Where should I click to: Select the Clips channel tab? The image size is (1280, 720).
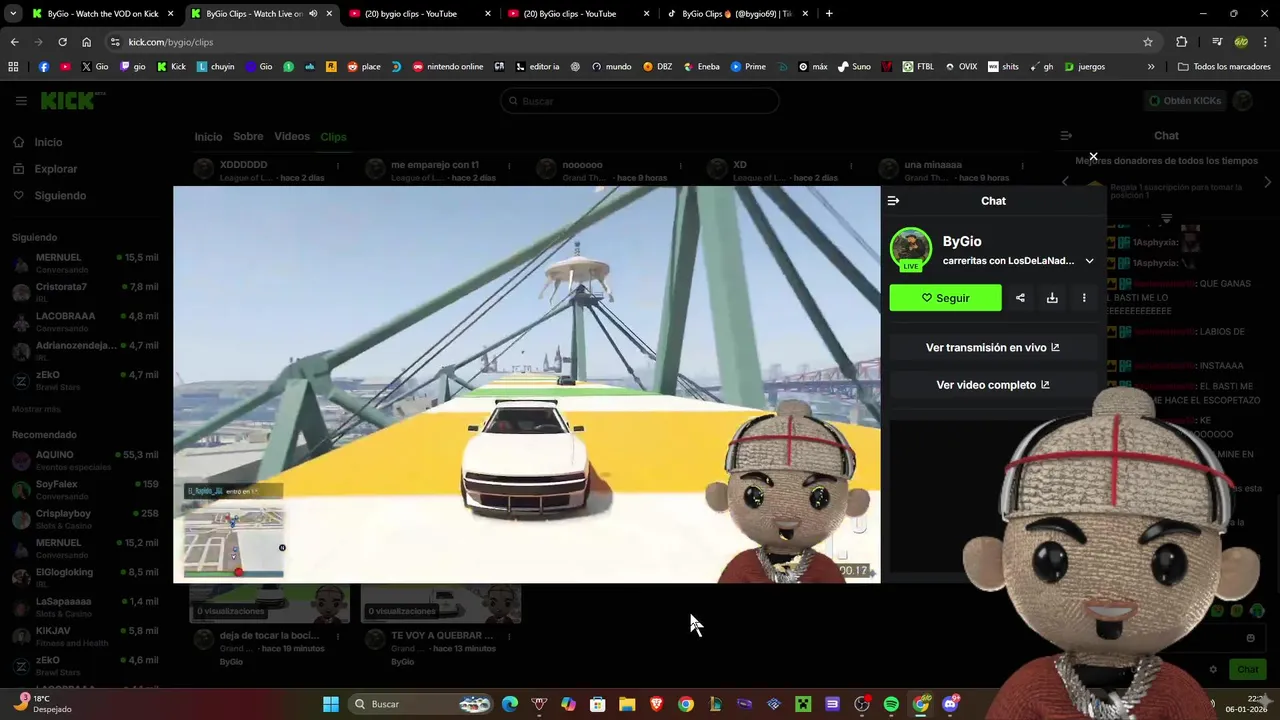pos(333,137)
